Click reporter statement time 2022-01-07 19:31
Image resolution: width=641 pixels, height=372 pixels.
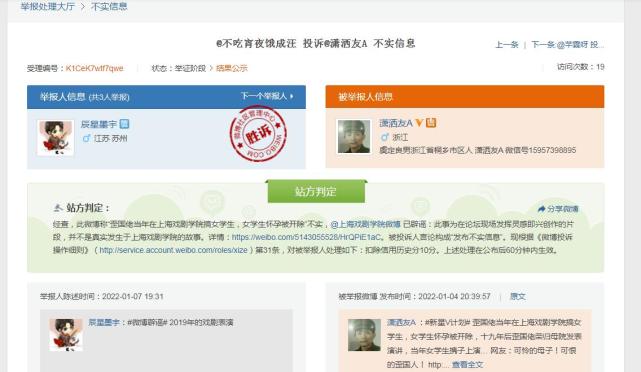click(132, 296)
